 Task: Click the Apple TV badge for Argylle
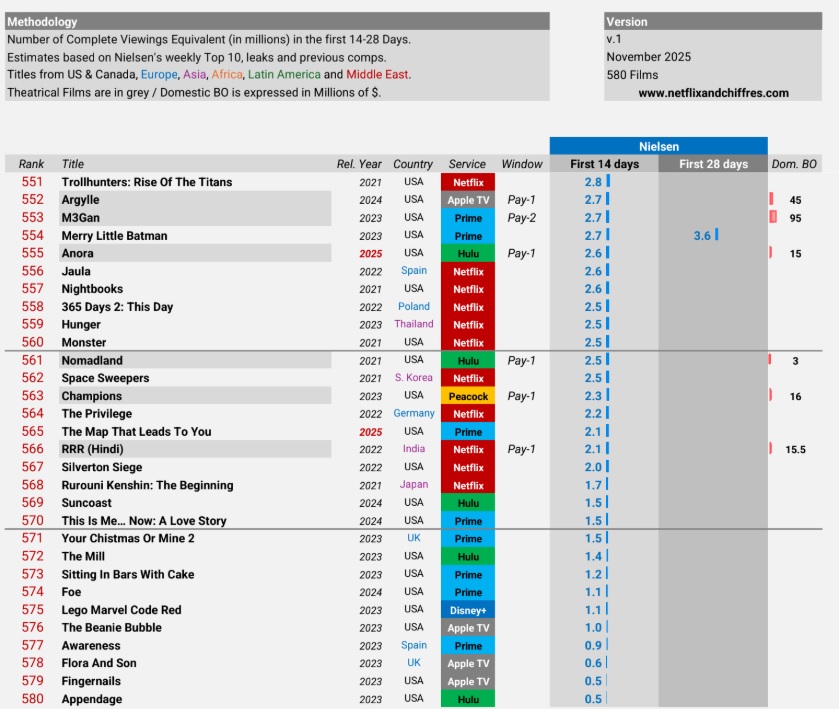[x=468, y=200]
